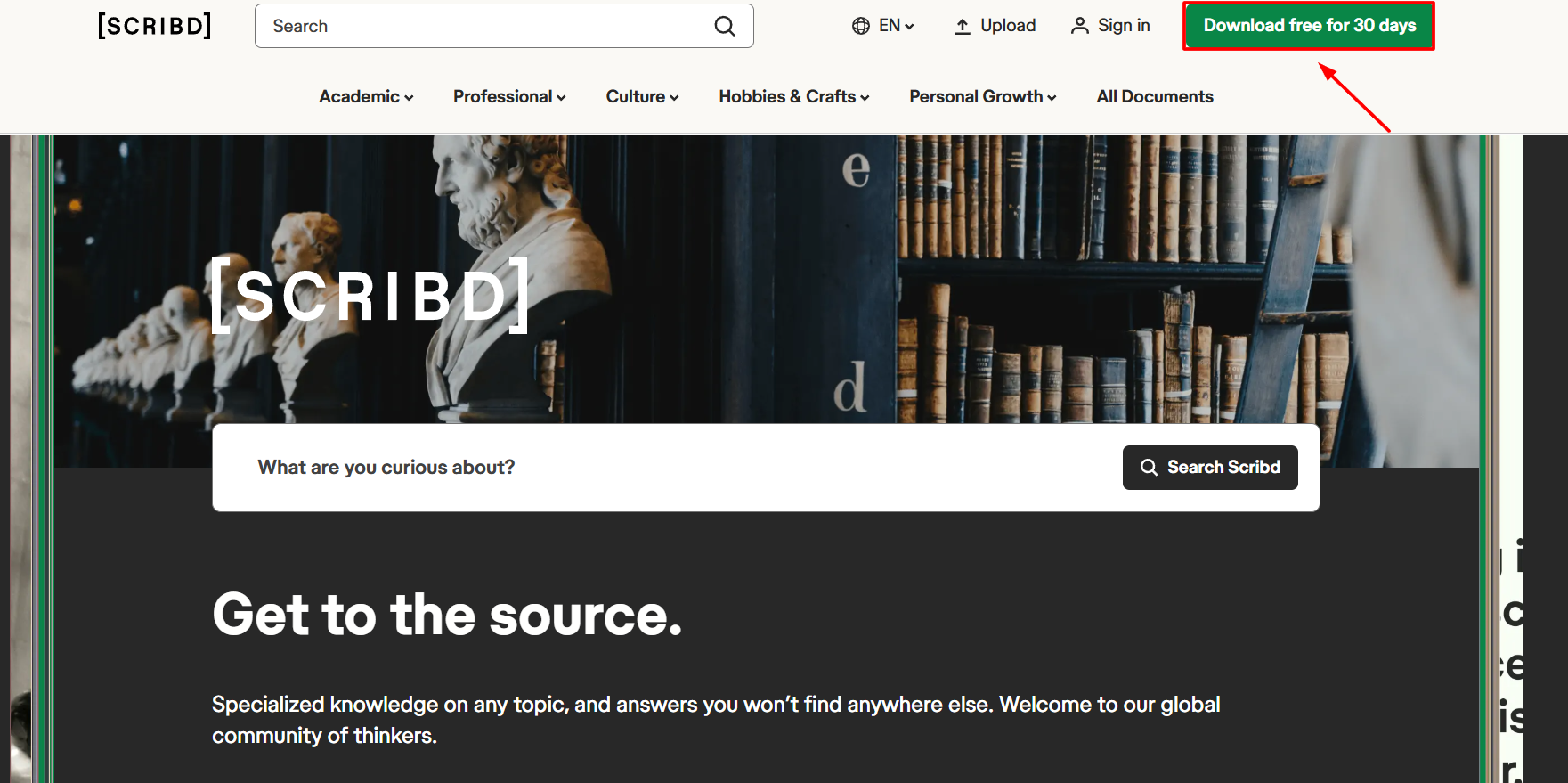Screen dimensions: 1568x783
Task: Click the Scribd logo in header
Action: coord(155,26)
